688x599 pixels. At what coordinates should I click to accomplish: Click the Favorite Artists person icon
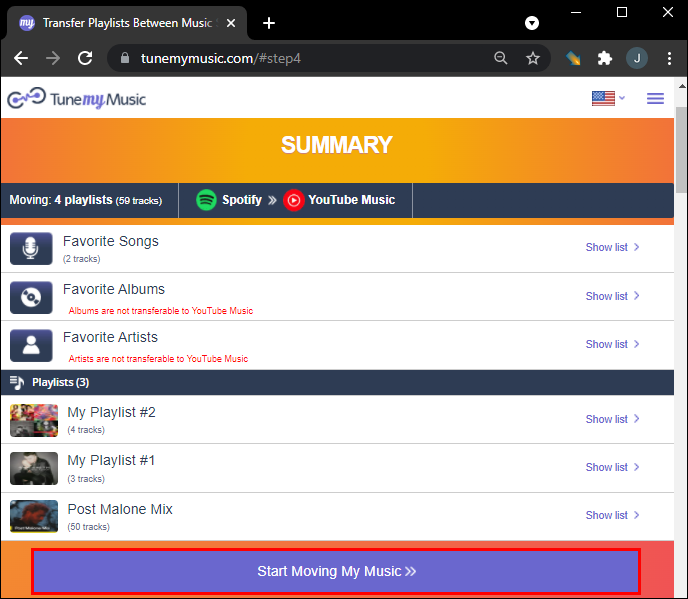(31, 345)
